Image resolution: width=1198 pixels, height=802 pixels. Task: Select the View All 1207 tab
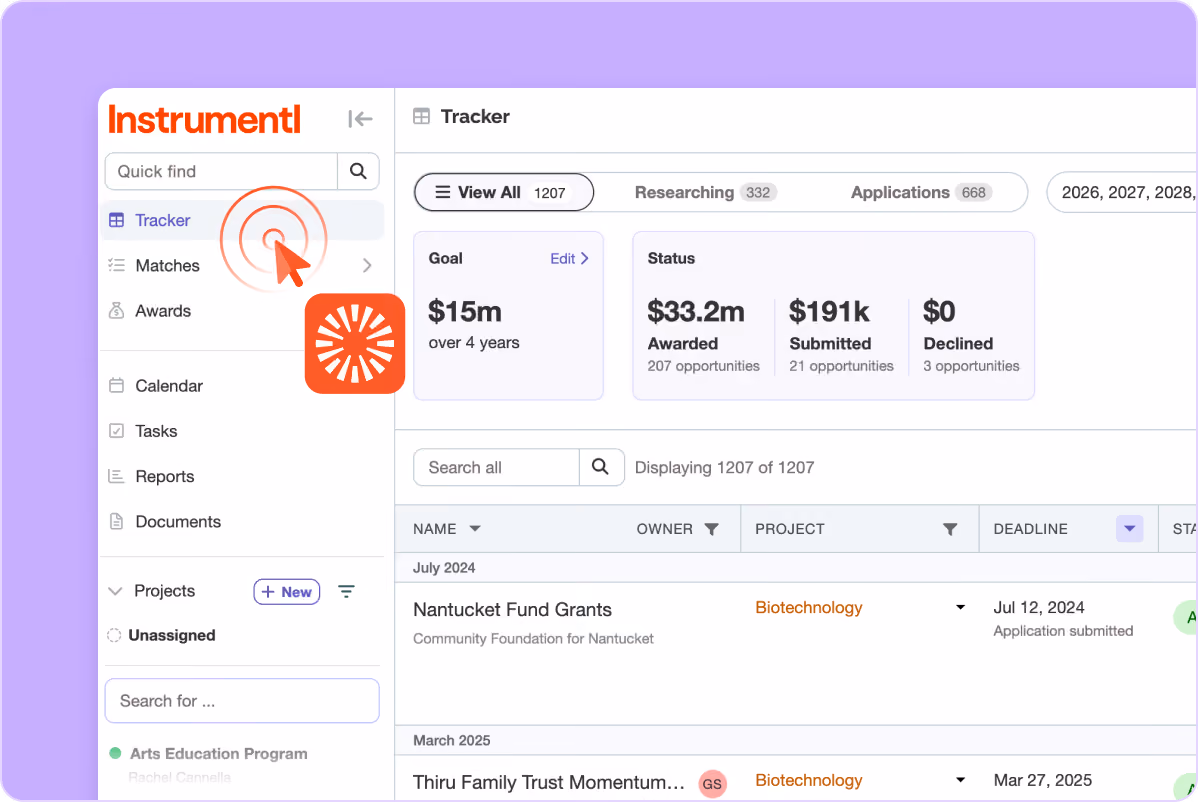click(503, 192)
